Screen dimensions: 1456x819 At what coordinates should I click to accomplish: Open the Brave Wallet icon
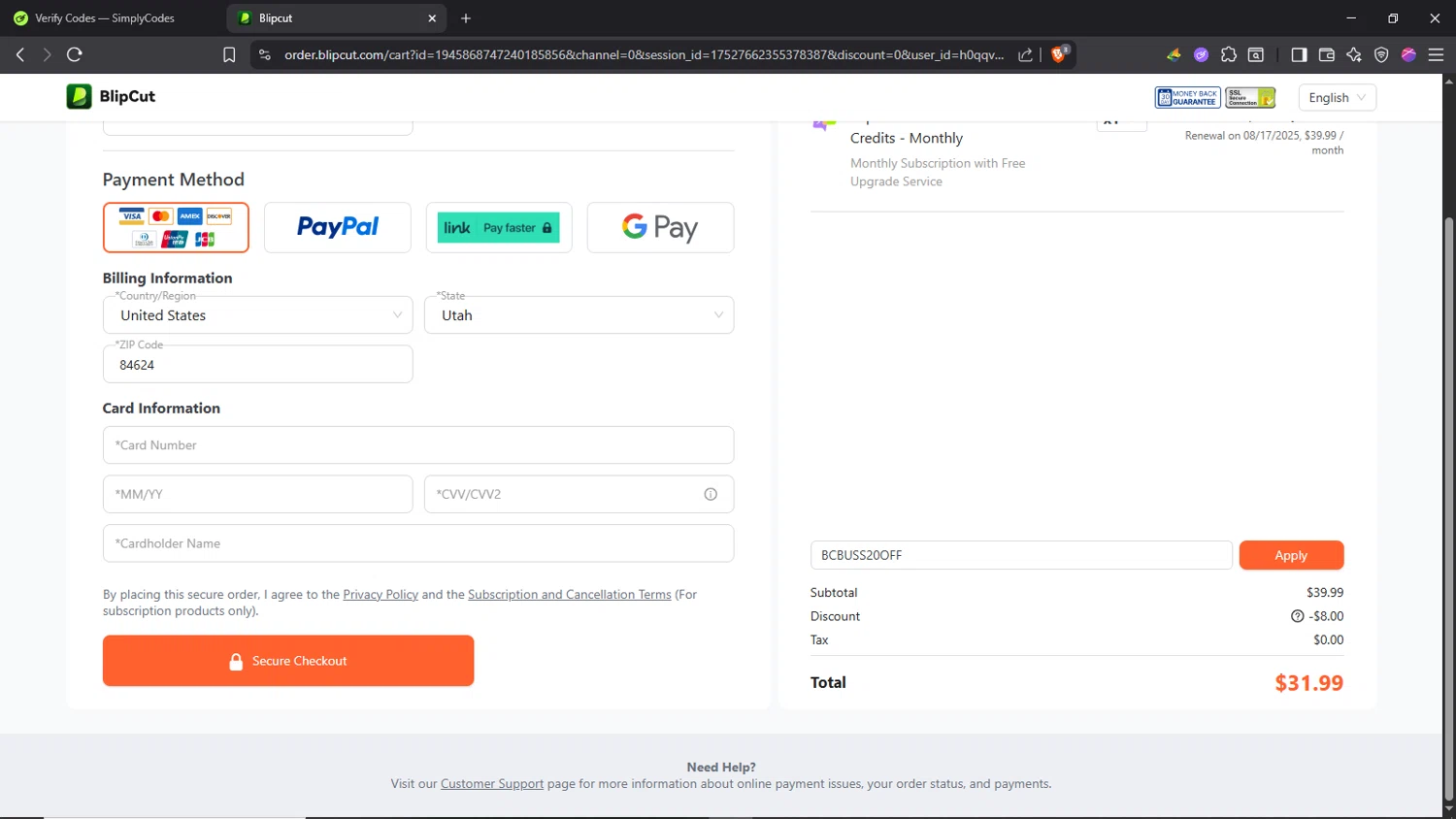point(1327,55)
